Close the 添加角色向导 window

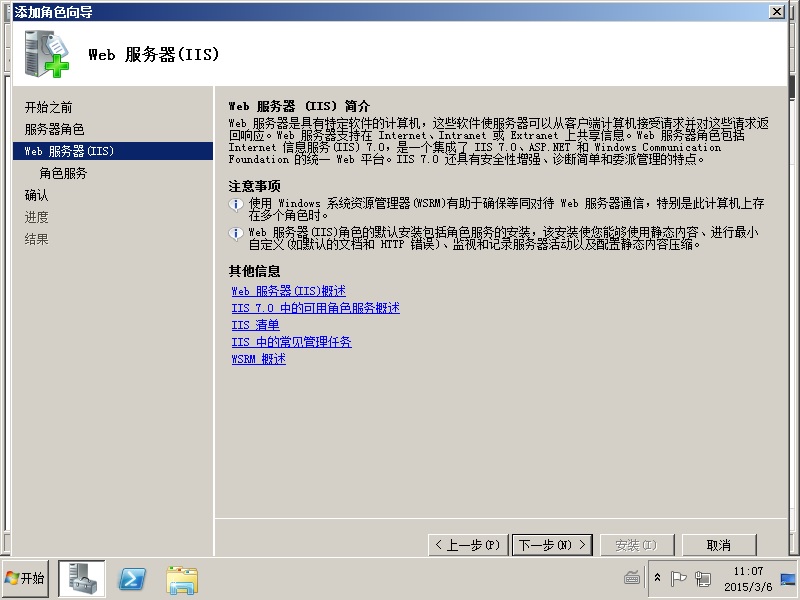(x=777, y=11)
